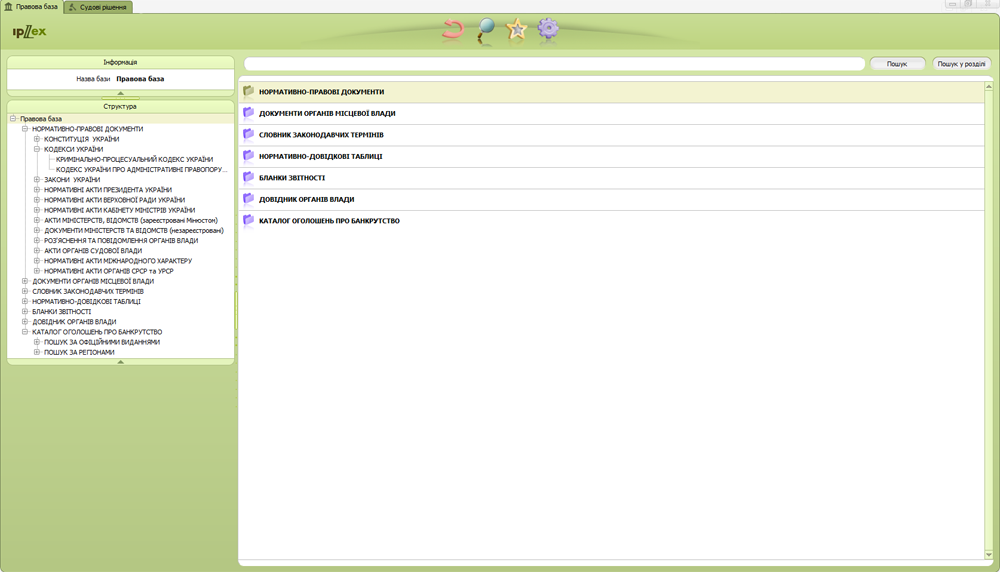The height and width of the screenshot is (572, 1000).
Task: Select АКТИ МІНІСТЕРСТВ, ВІДОМСТВ (зареєстровані) in tree
Action: pyautogui.click(x=131, y=220)
